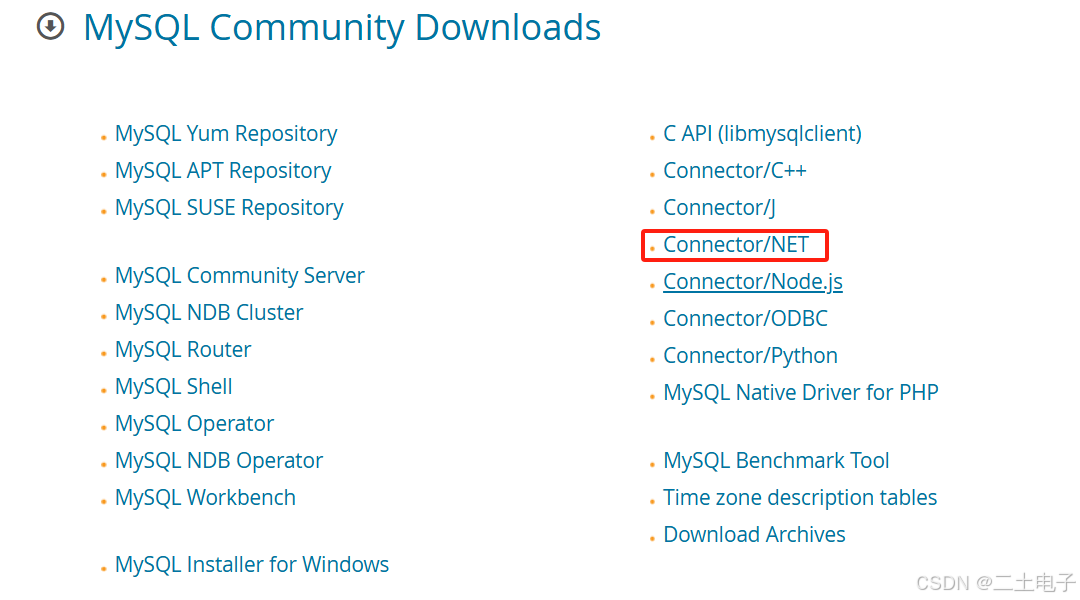This screenshot has height=600, width=1080.
Task: Select the Connector/Python link
Action: (x=751, y=356)
